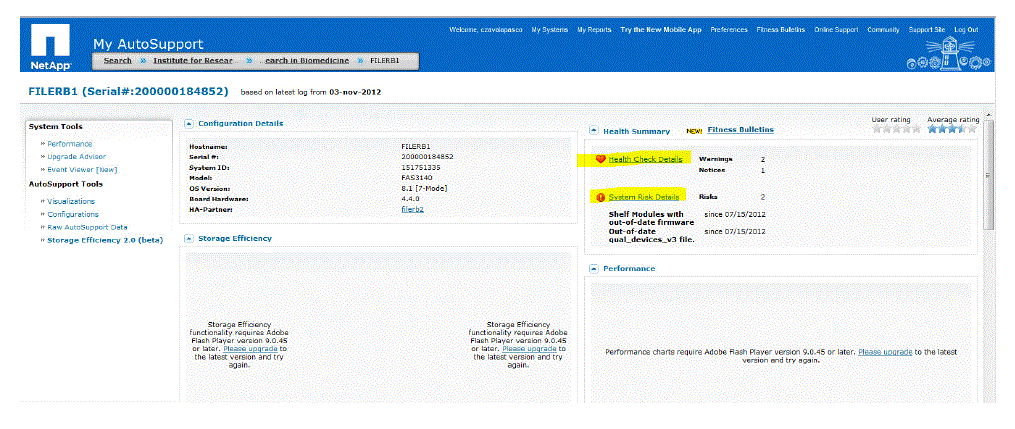Open Fitness Bulletins link in Health Summary
The width and height of the screenshot is (1015, 429).
[x=741, y=129]
